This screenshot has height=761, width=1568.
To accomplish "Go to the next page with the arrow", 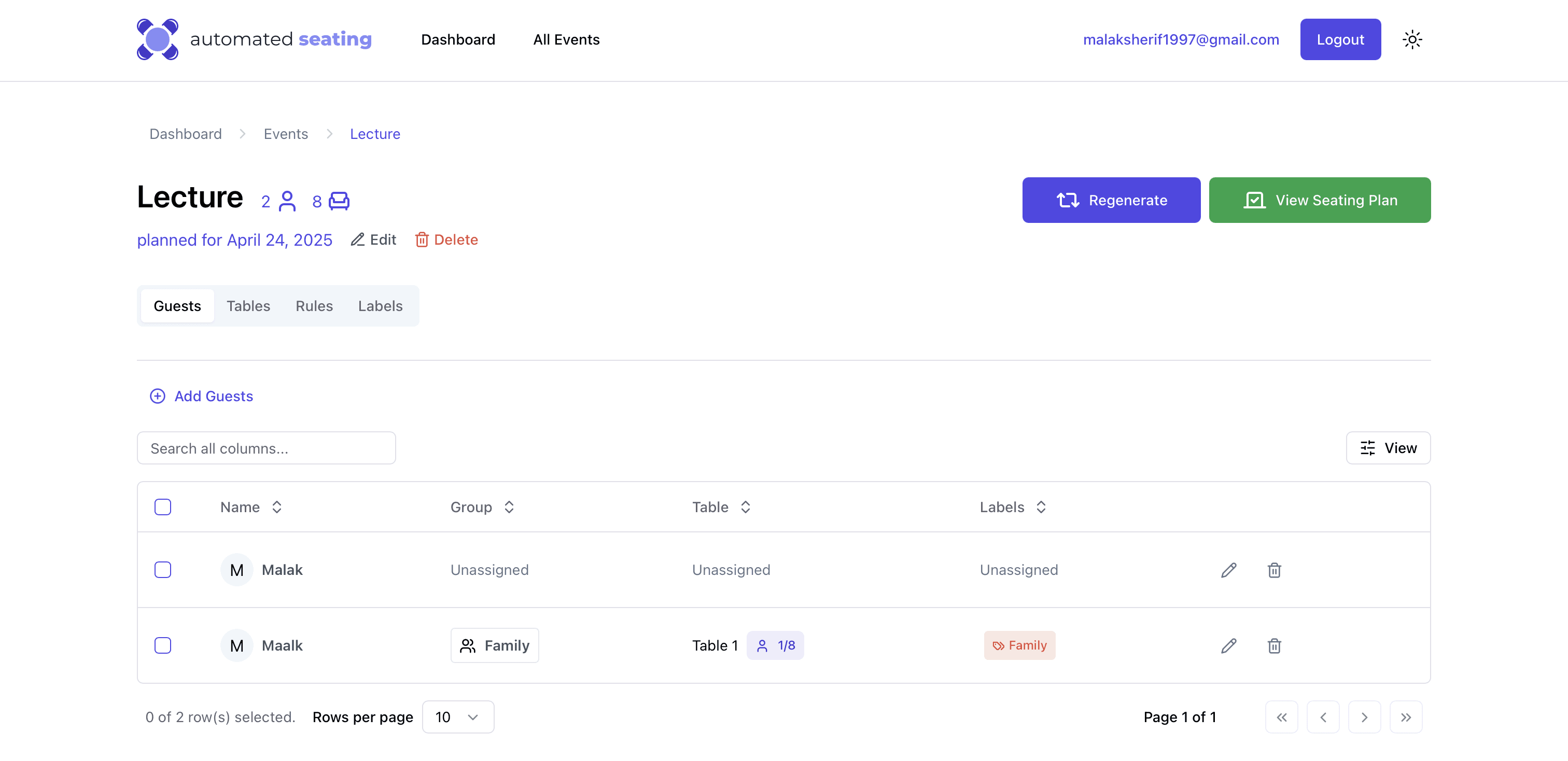I will 1364,717.
